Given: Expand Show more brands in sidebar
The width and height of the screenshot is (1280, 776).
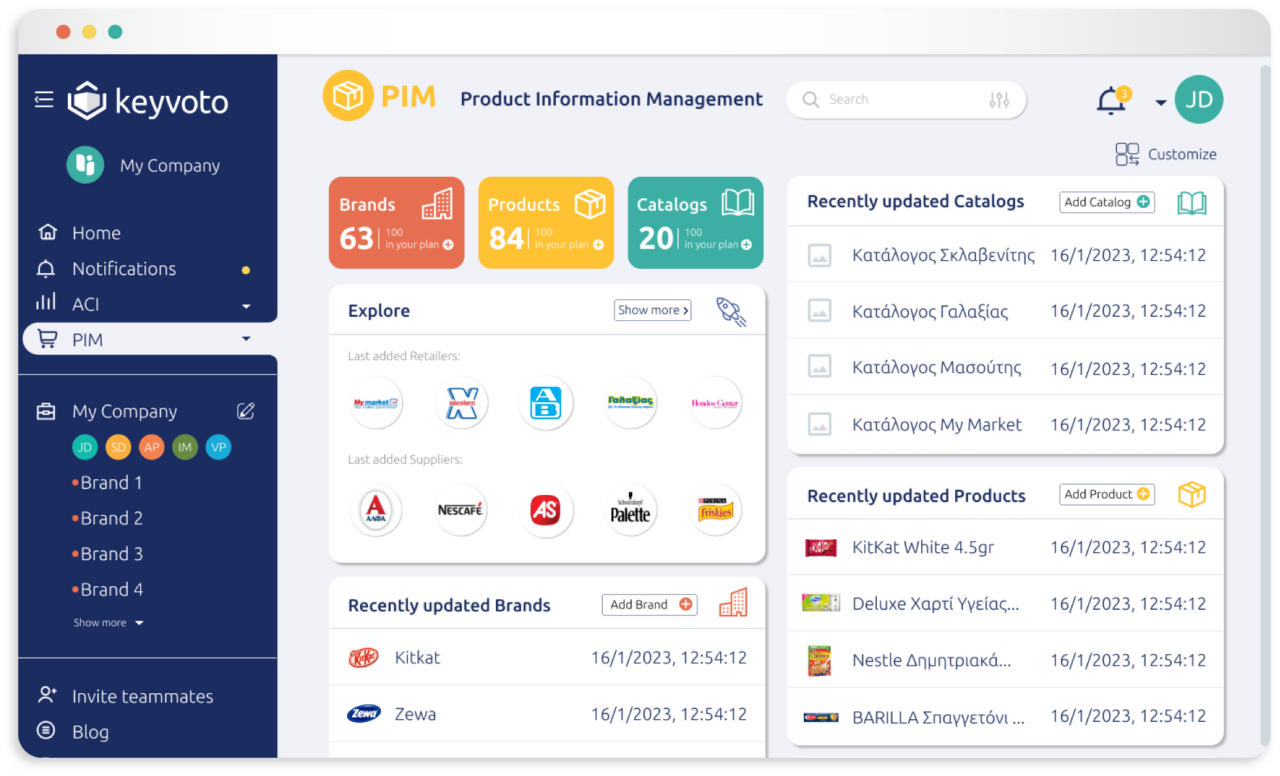Looking at the screenshot, I should [x=108, y=623].
